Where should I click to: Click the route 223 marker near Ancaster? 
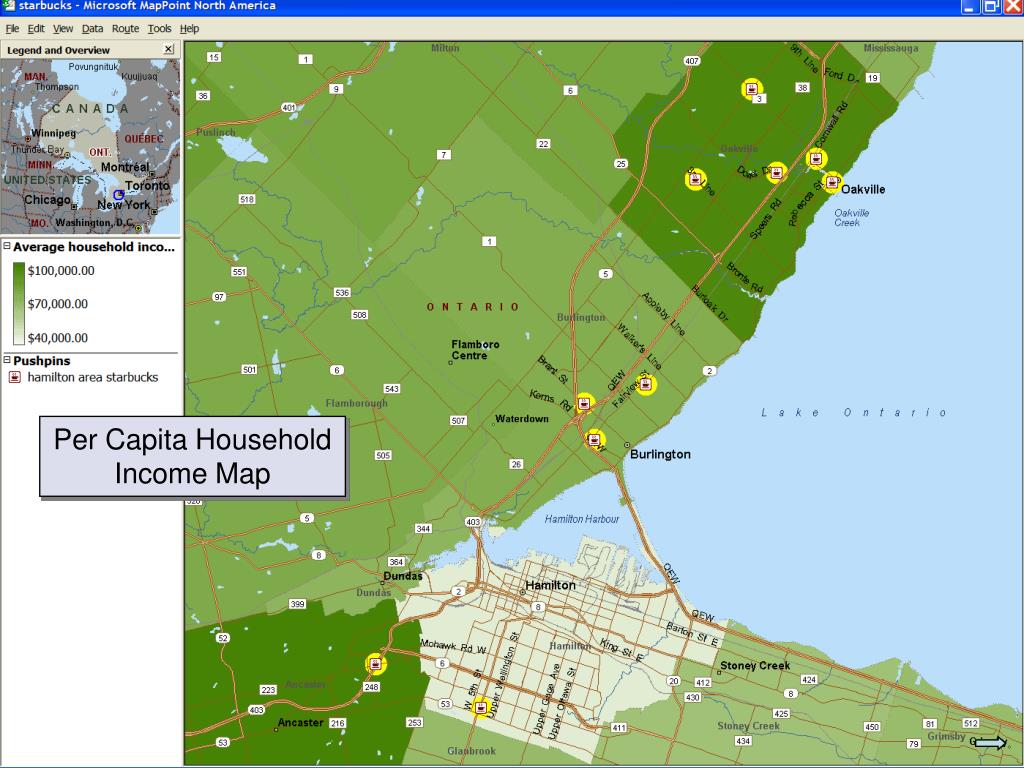pyautogui.click(x=268, y=690)
